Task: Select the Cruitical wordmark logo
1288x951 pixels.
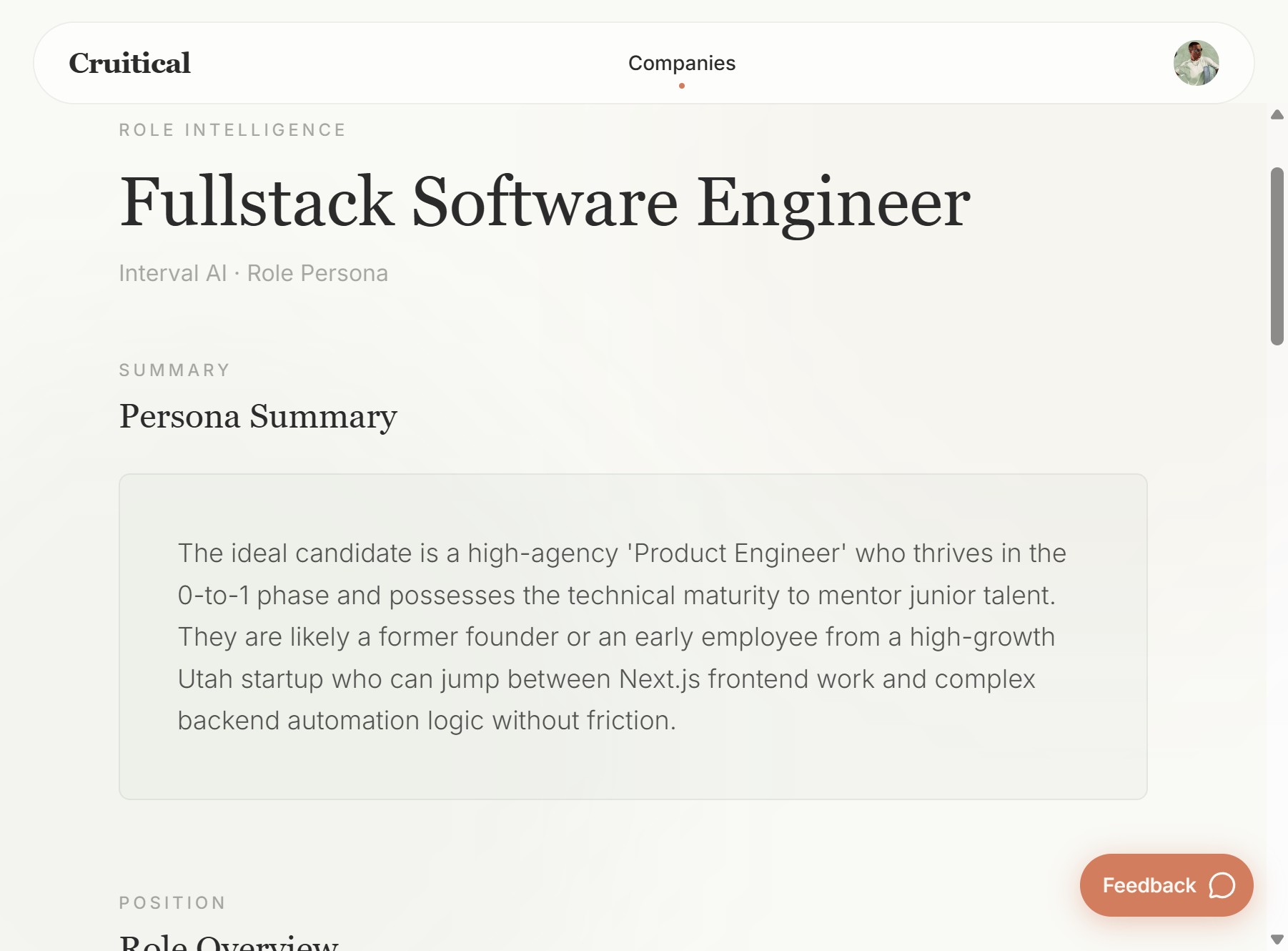Action: tap(129, 63)
